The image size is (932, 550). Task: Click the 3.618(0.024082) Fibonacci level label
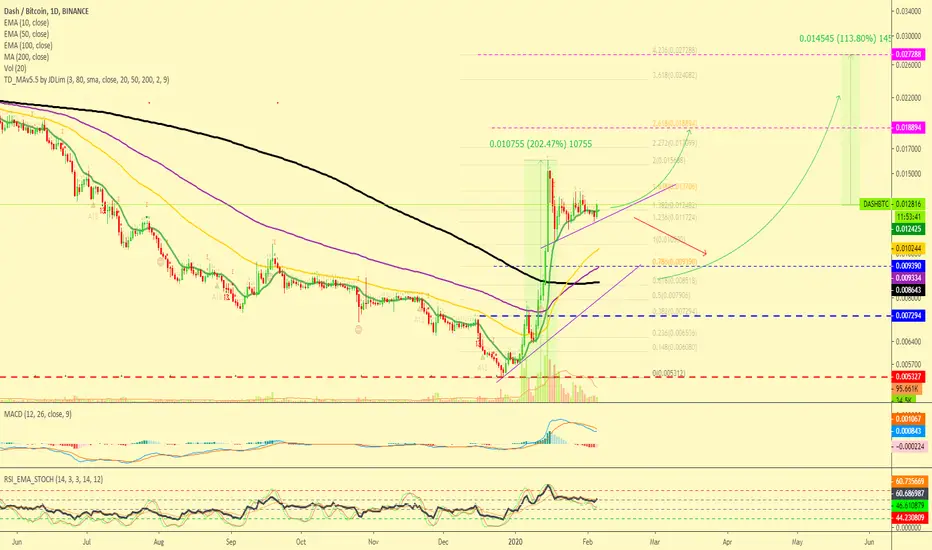pos(675,76)
